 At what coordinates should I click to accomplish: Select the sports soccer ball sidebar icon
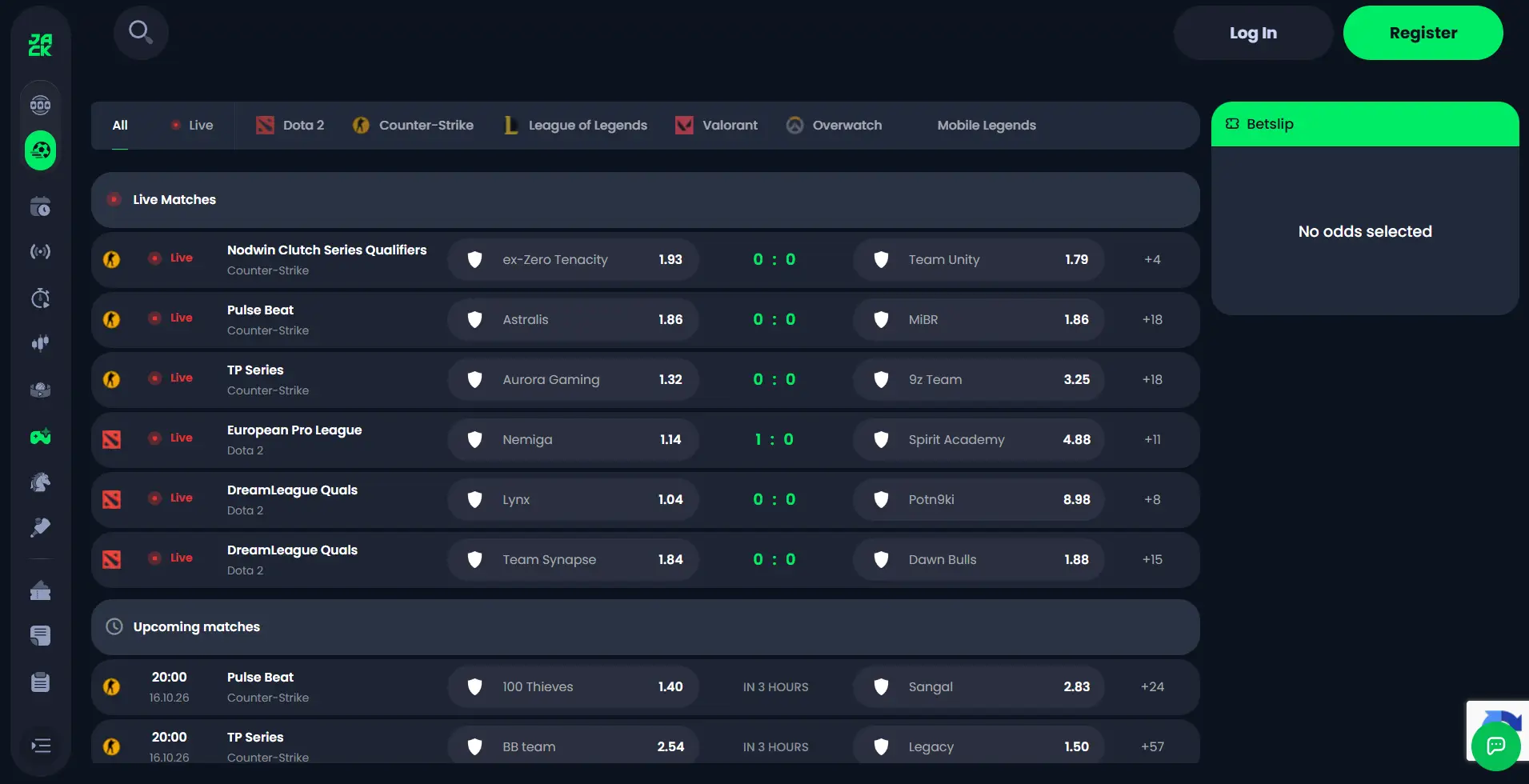[x=40, y=150]
